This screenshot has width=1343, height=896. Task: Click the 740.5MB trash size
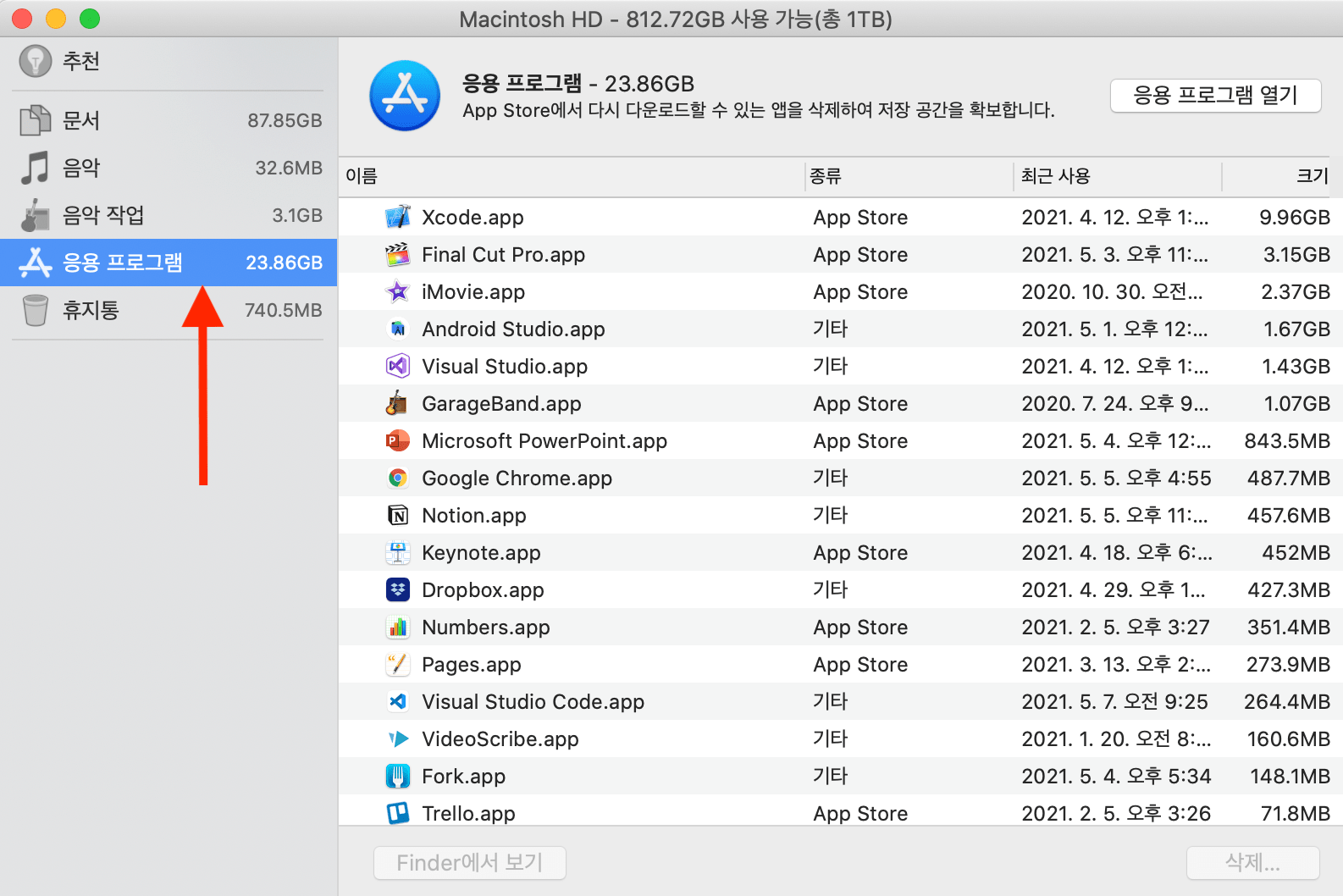click(283, 310)
